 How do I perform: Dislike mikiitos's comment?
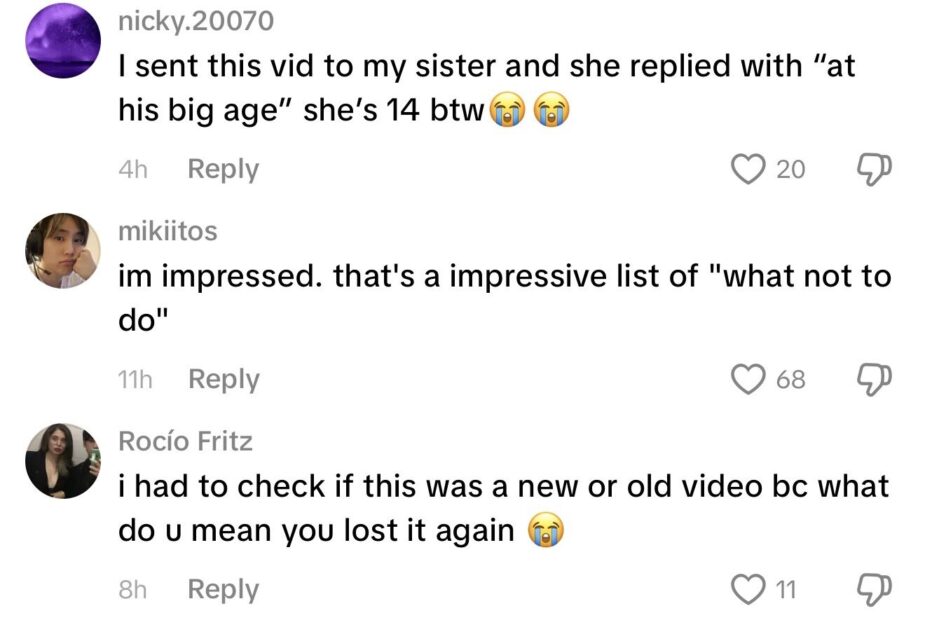(x=872, y=380)
